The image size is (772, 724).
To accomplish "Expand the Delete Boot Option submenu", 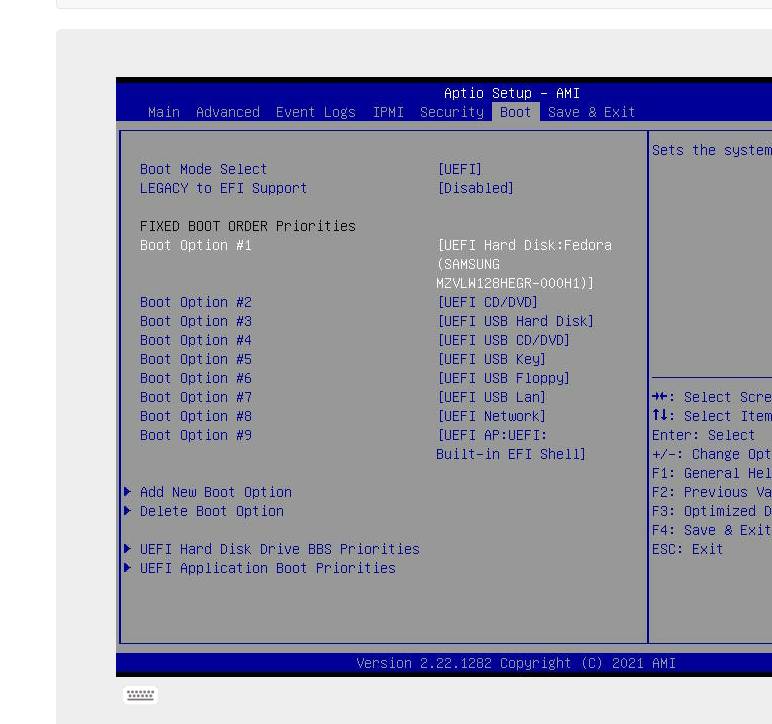I will click(x=212, y=511).
